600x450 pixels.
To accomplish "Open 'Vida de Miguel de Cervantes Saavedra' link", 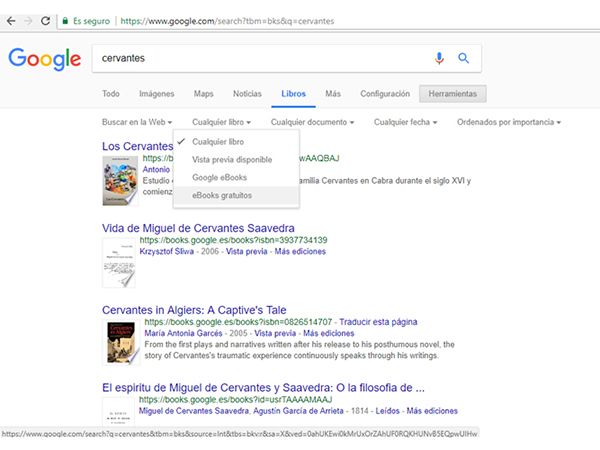I will (198, 228).
